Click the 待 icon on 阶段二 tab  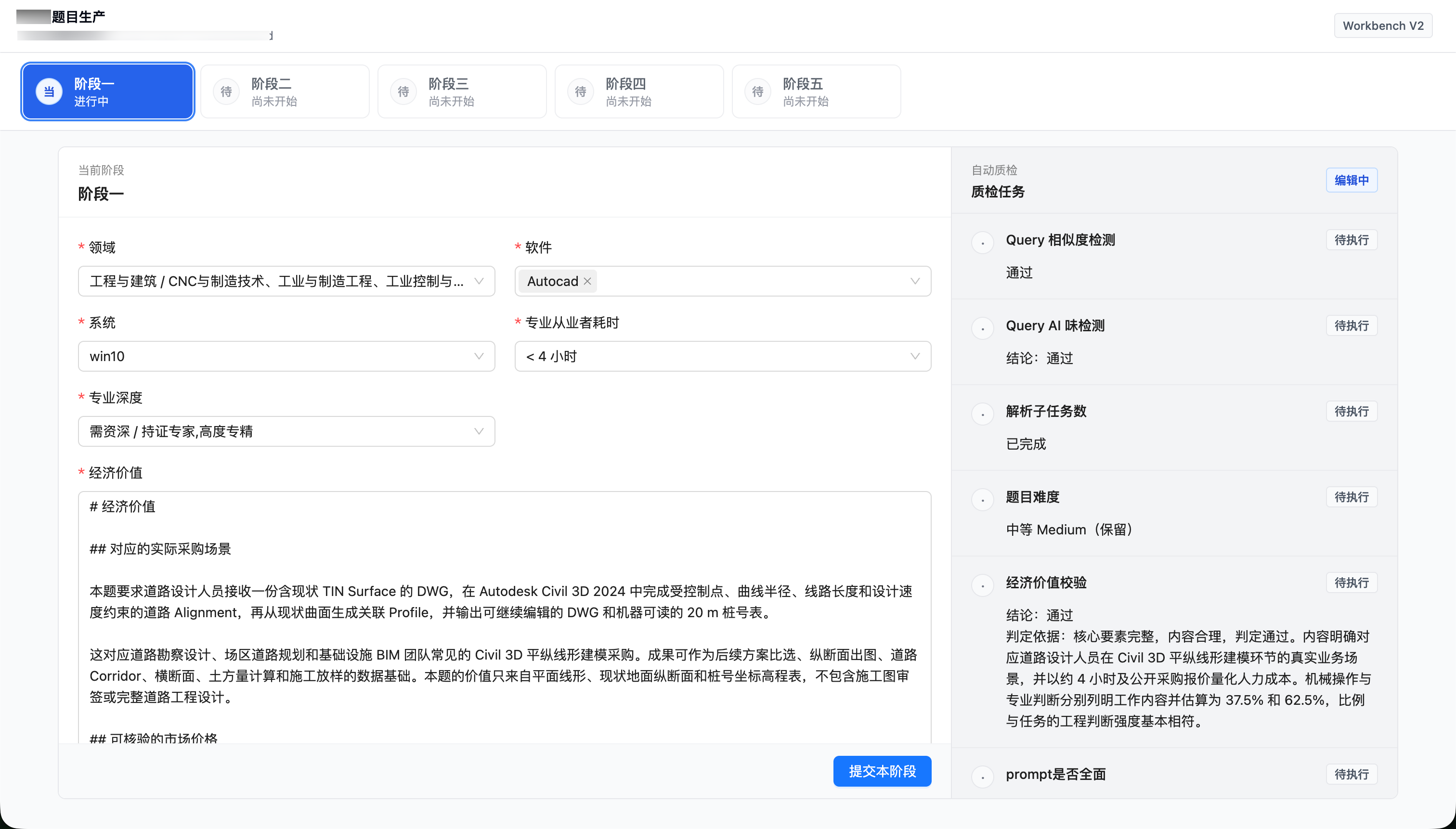tap(226, 91)
